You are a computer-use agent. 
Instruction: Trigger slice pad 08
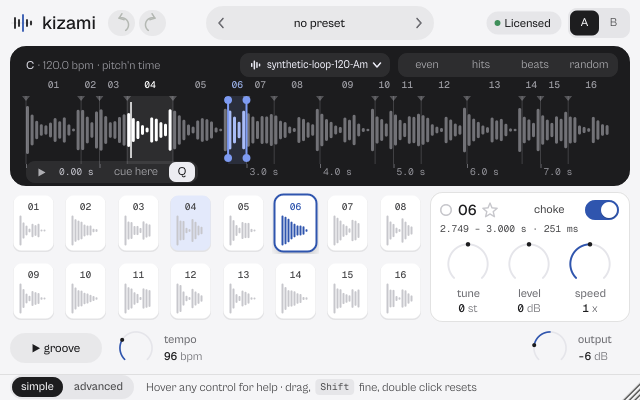click(400, 223)
